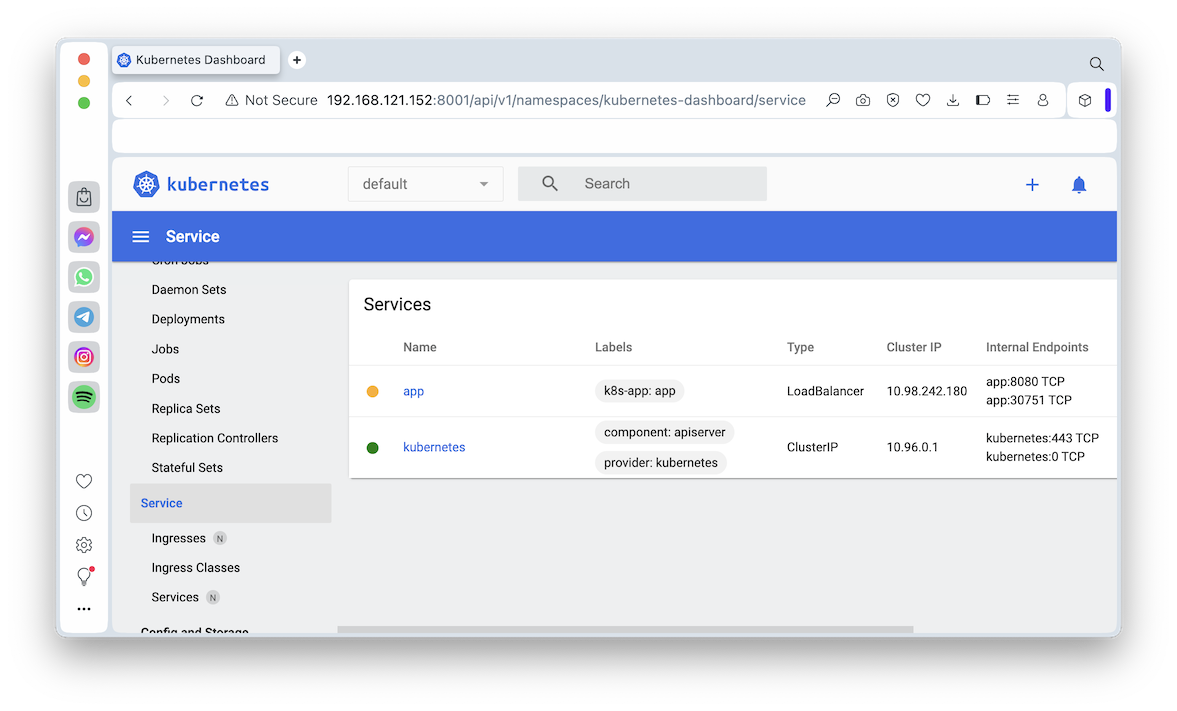
Task: Open the profile account icon
Action: (1043, 100)
